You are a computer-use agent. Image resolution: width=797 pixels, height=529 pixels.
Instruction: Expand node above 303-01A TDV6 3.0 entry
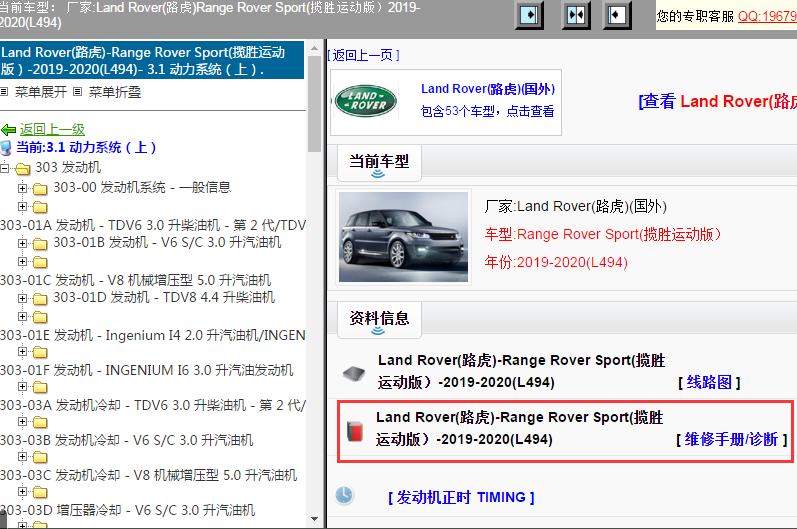pyautogui.click(x=22, y=206)
